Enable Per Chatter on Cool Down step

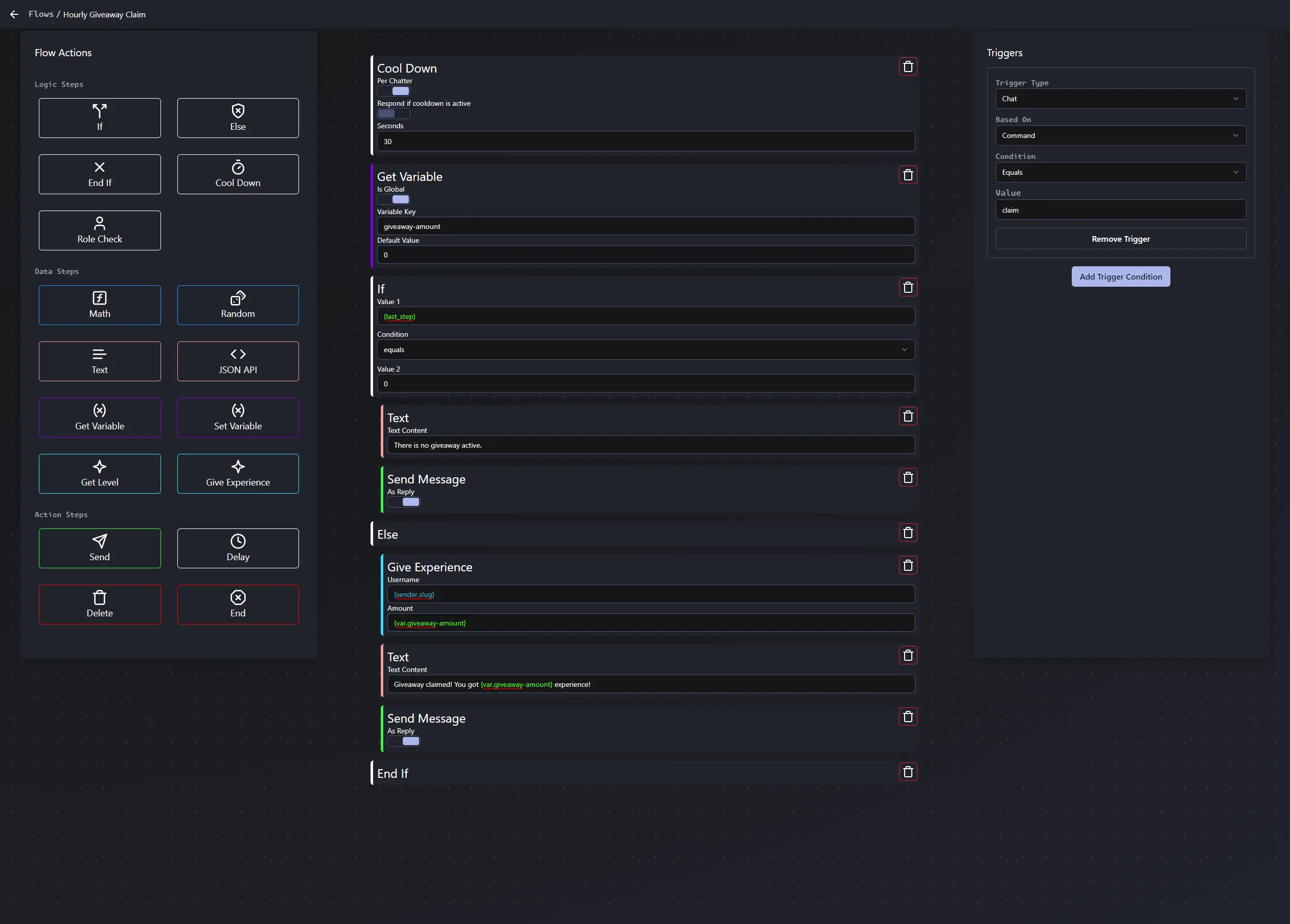395,91
